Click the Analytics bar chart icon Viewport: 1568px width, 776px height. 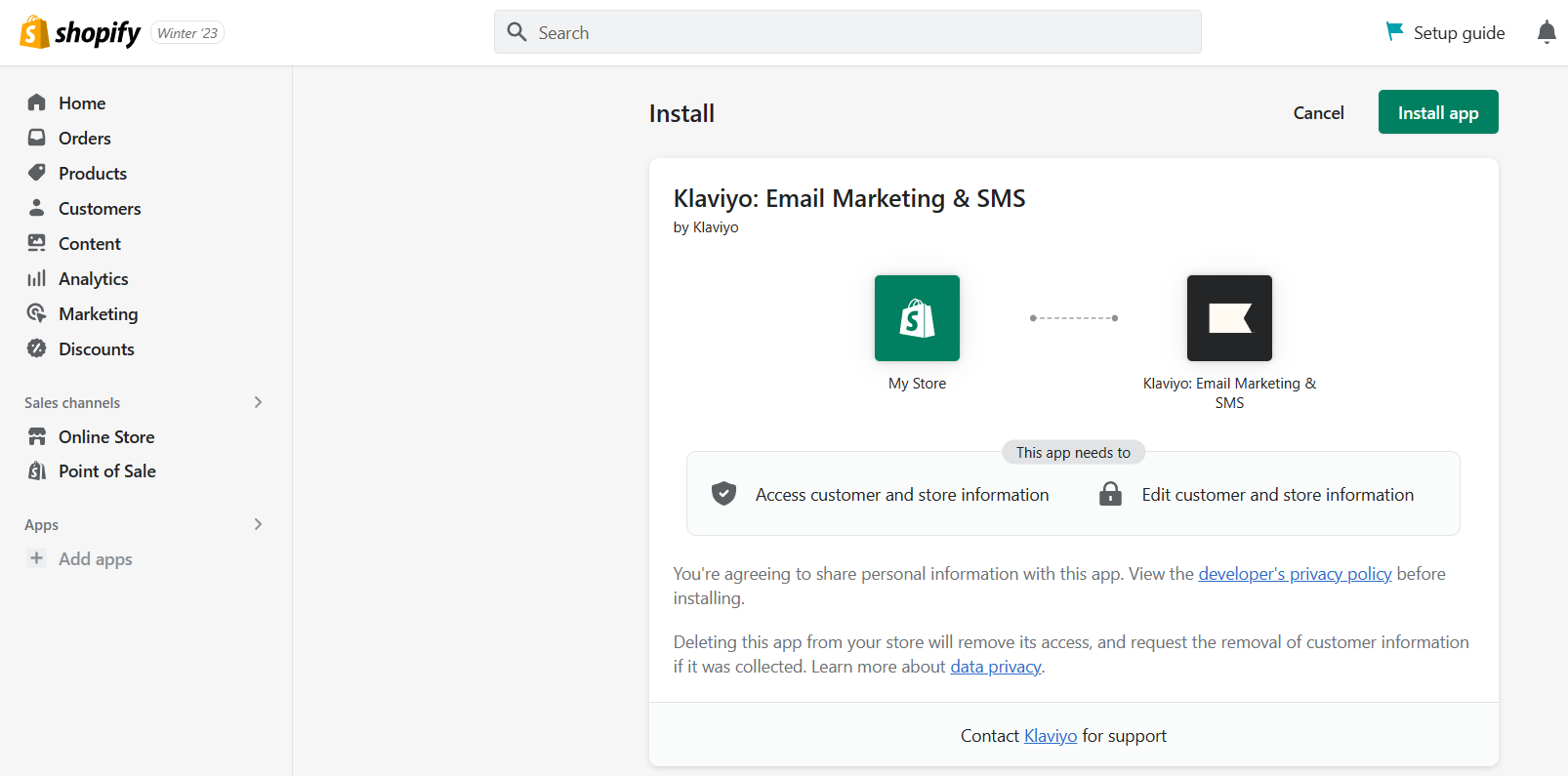coord(37,278)
